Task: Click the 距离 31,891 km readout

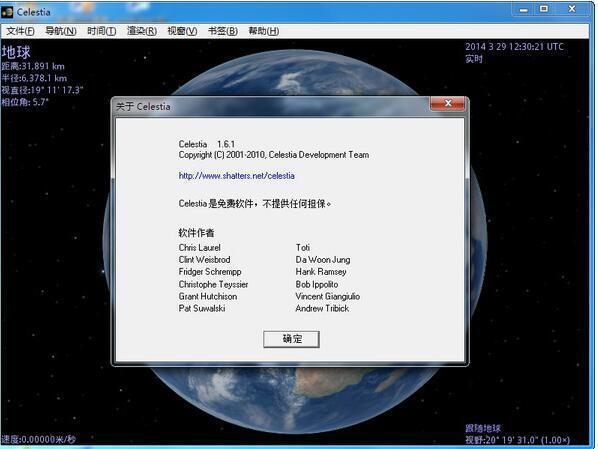Action: 33,66
